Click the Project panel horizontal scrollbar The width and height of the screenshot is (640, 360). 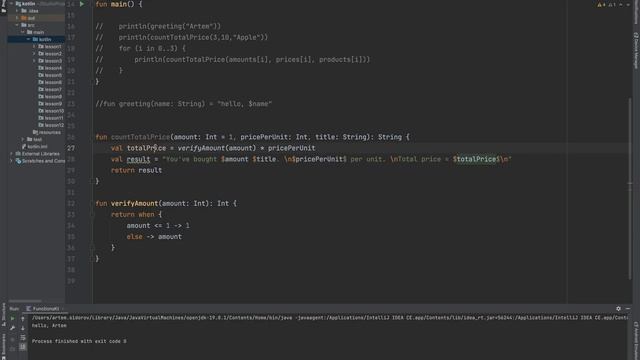[25, 301]
